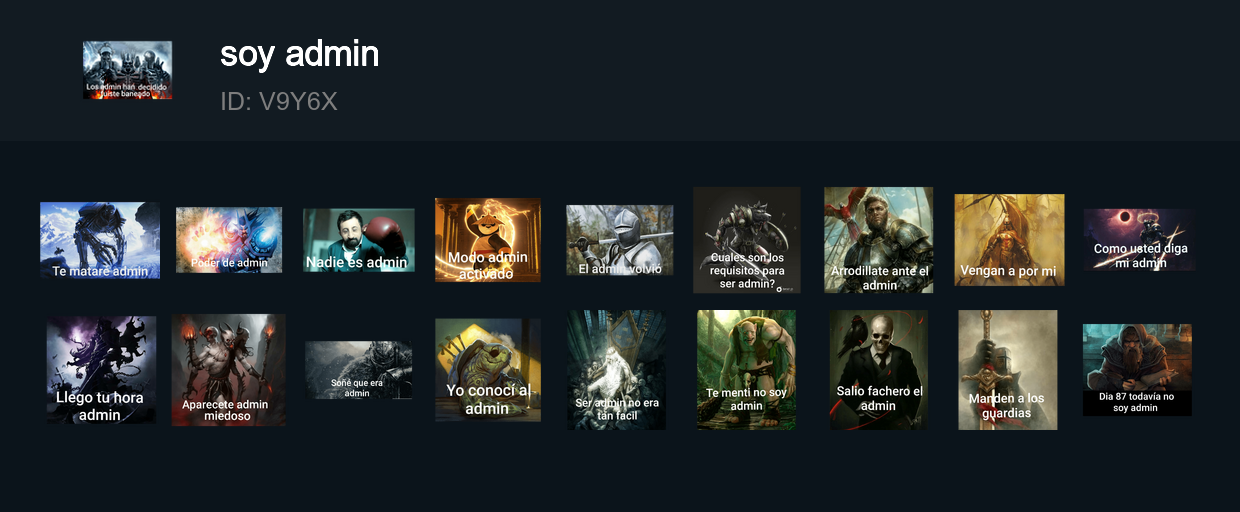The height and width of the screenshot is (512, 1240).
Task: Select the 'Te mentí no soy admin' sticker
Action: [747, 370]
